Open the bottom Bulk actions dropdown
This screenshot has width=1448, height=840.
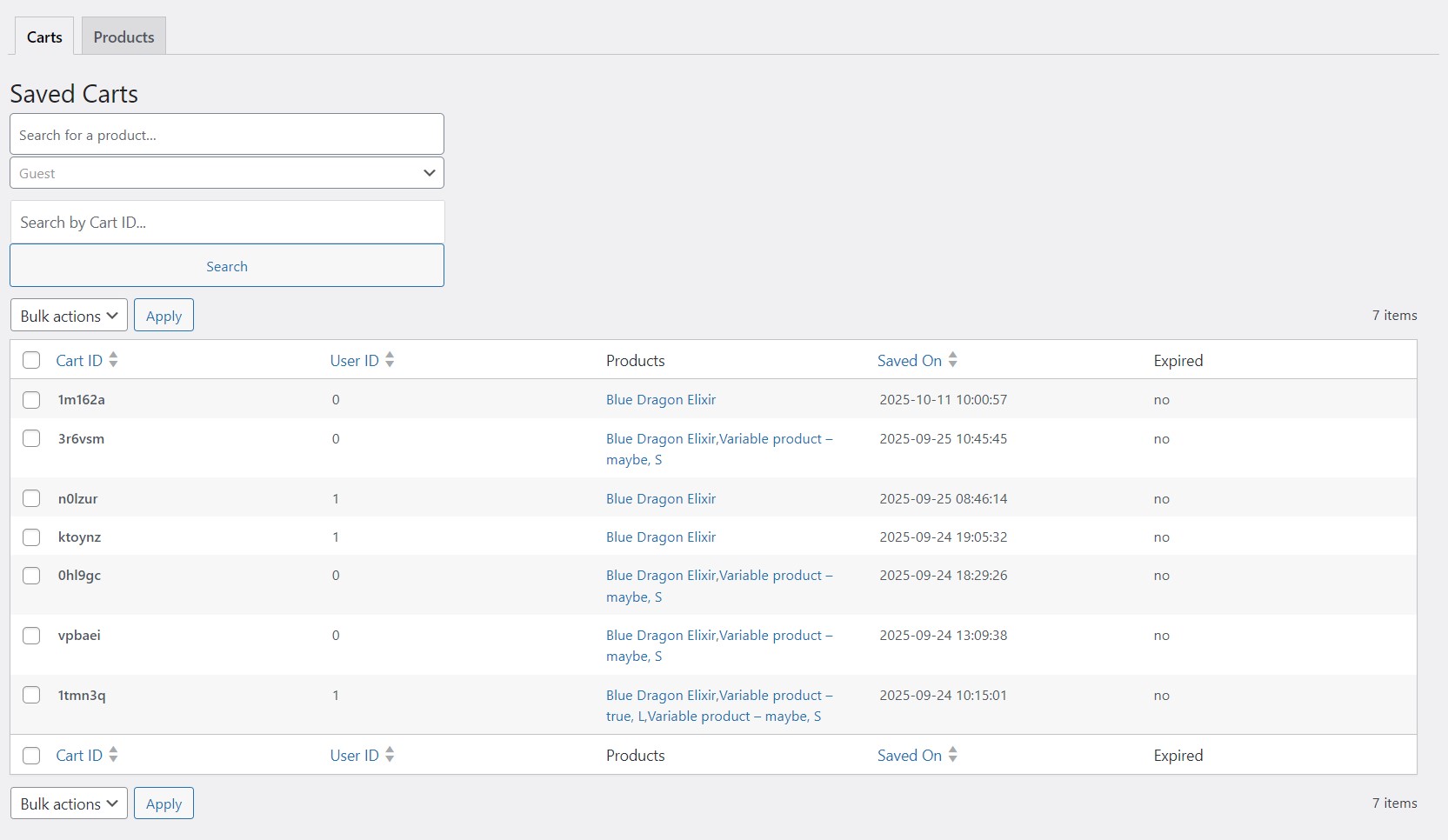68,803
